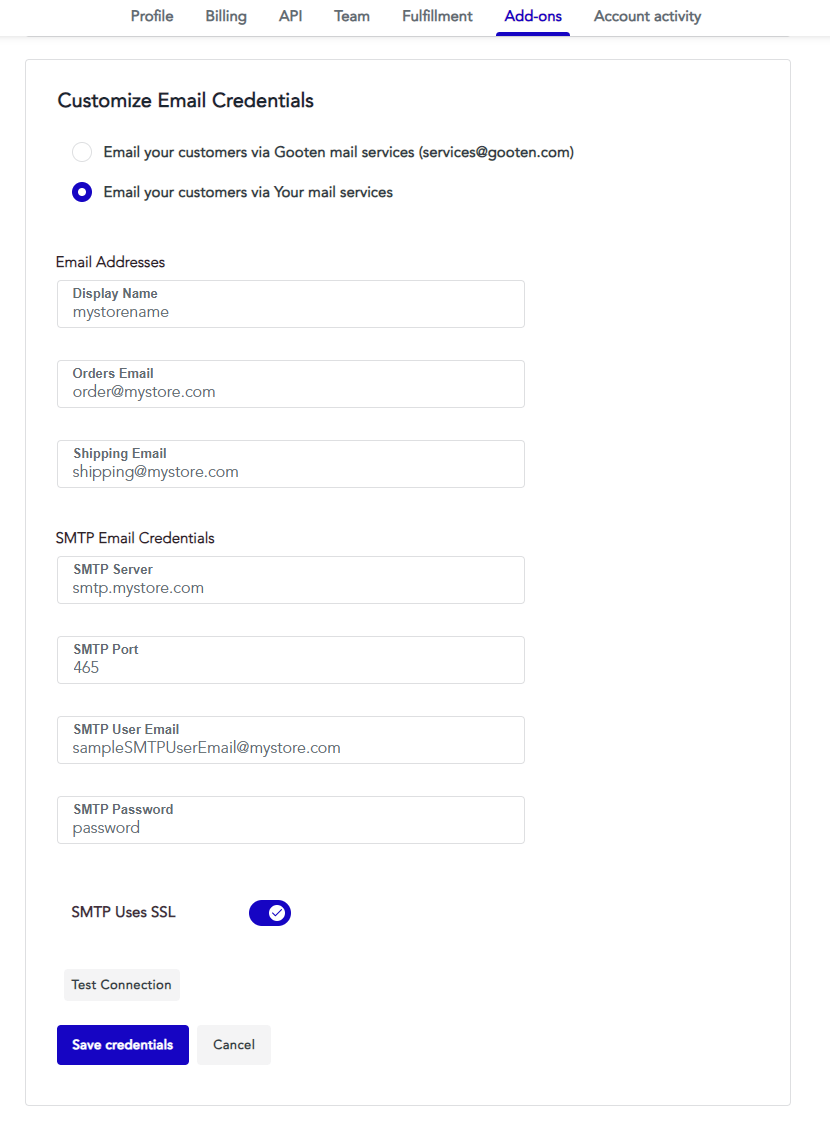Click into the Display Name field
Screen dimensions: 830x1127
point(290,304)
